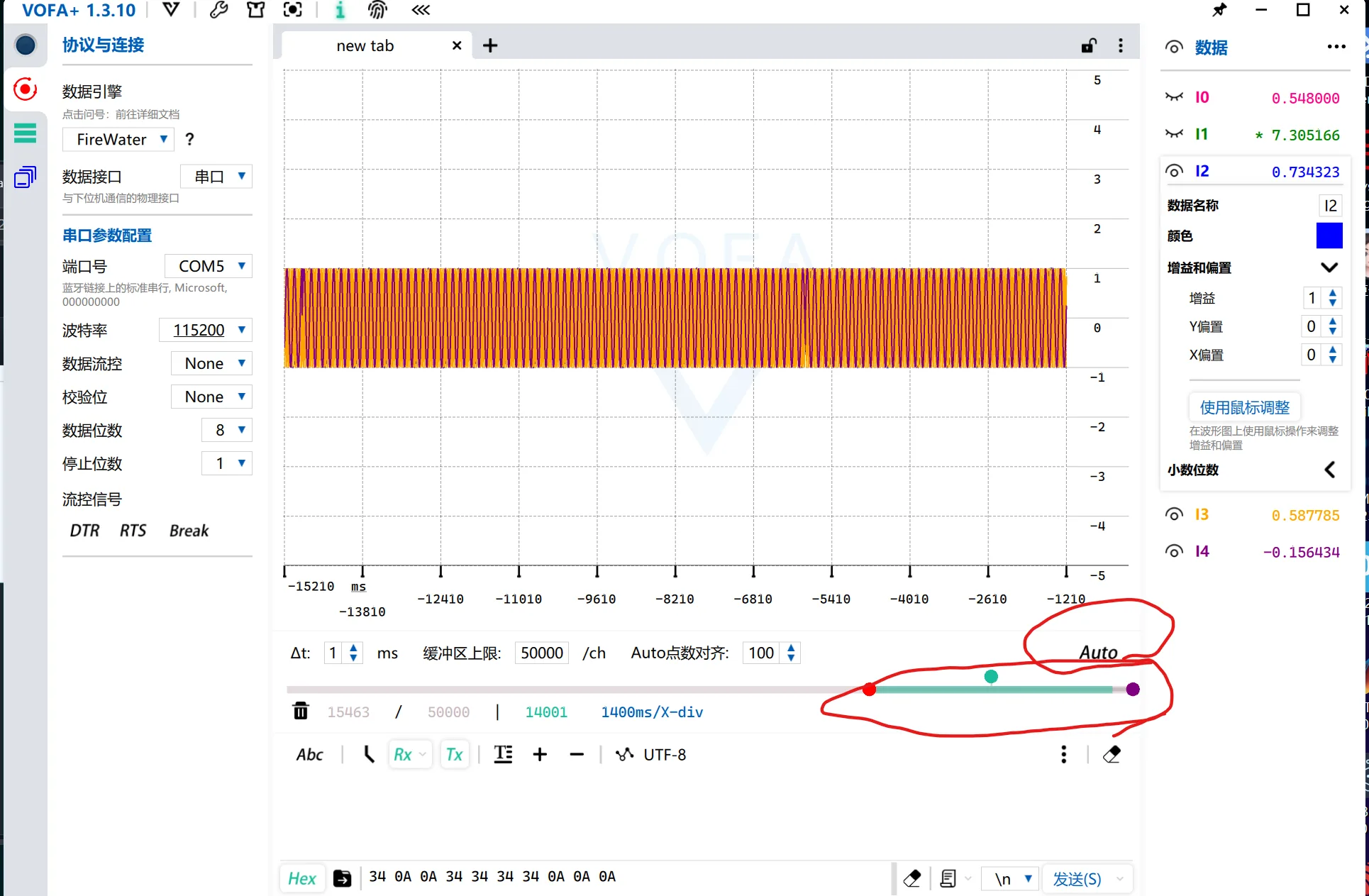Click the eraser icon beside UTF-8 toolbar
Image resolution: width=1369 pixels, height=896 pixels.
1112,754
